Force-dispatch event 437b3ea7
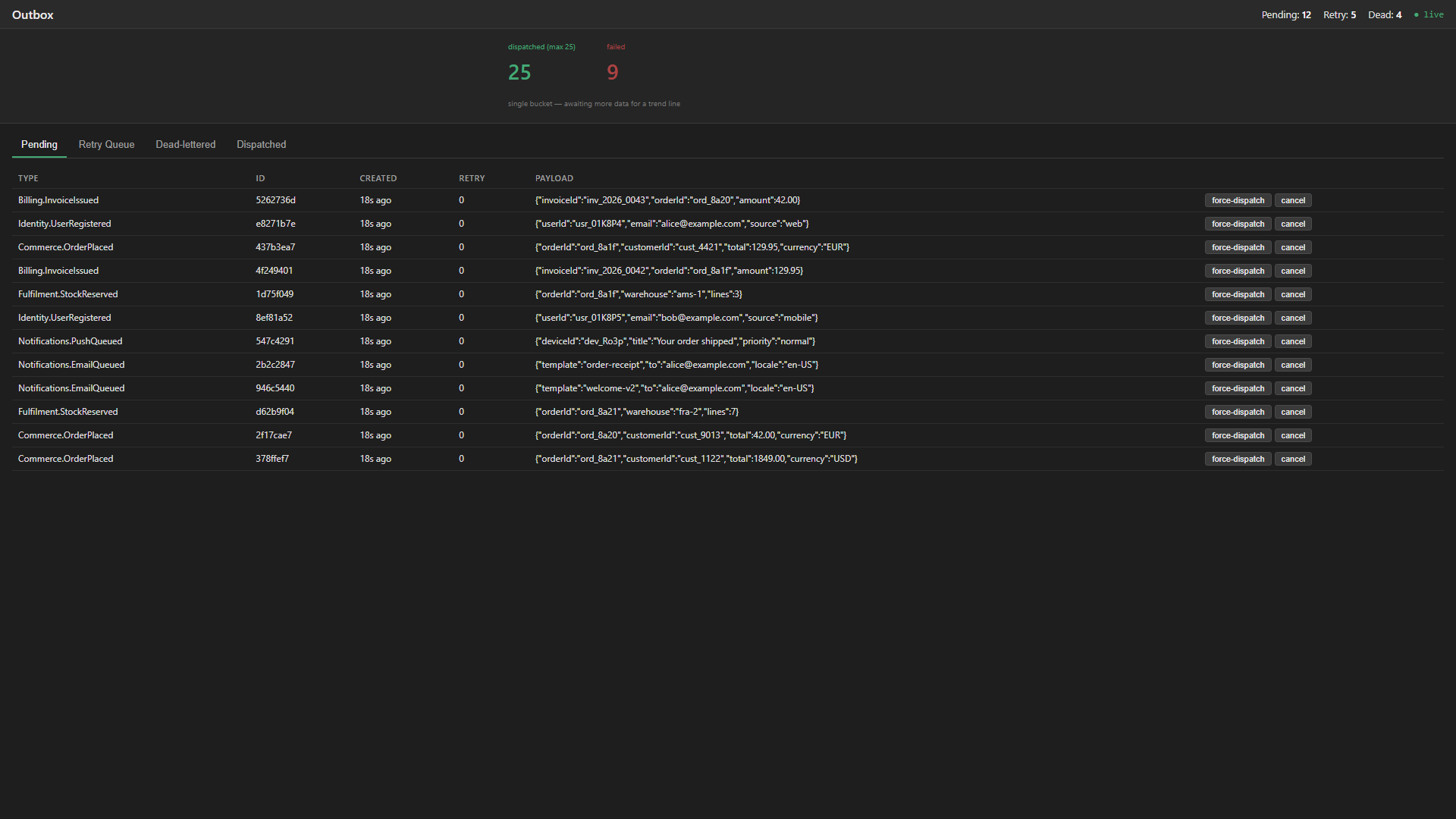The height and width of the screenshot is (819, 1456). pos(1238,247)
